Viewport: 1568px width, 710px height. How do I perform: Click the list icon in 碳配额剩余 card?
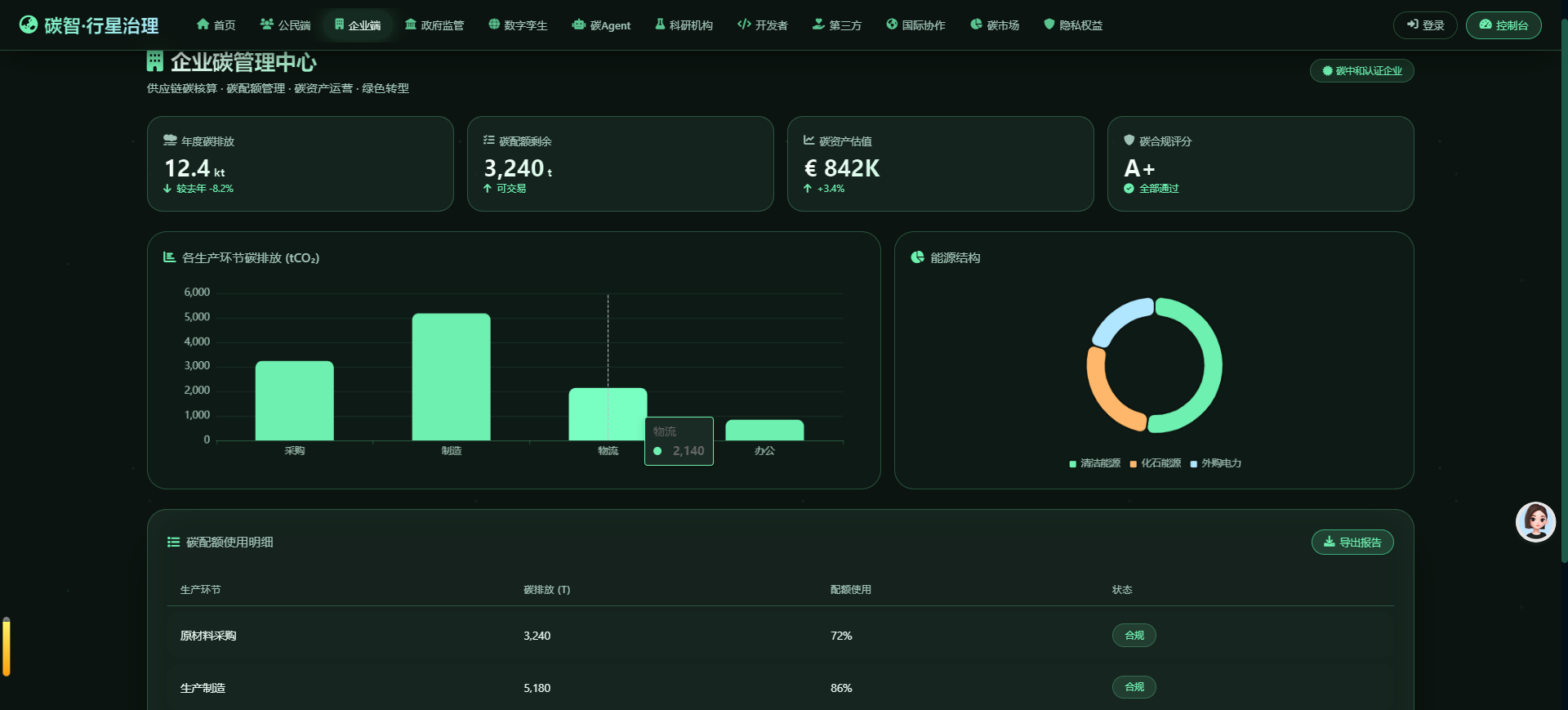point(489,141)
